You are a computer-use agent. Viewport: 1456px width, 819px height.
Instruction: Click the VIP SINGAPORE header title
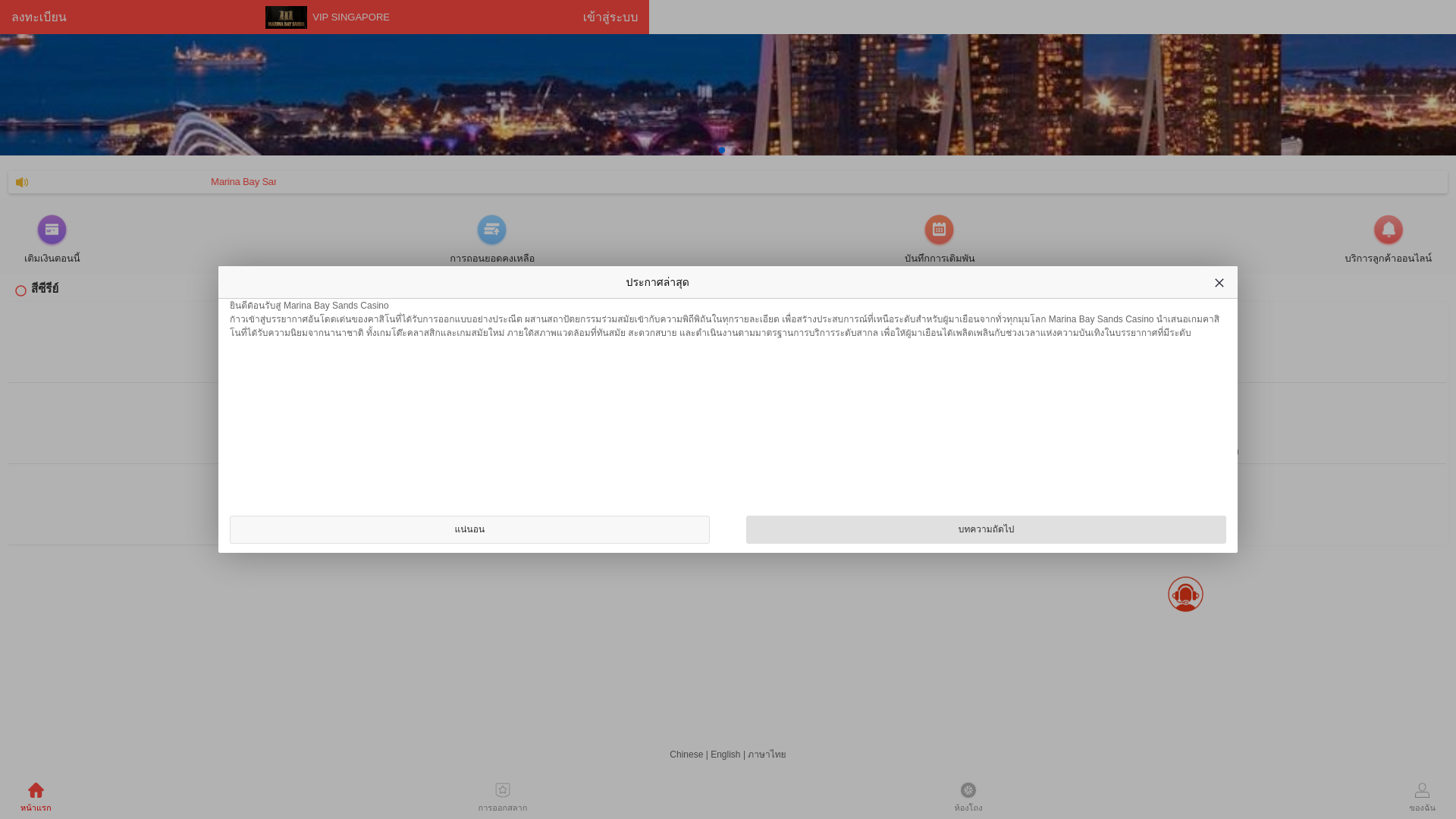351,17
